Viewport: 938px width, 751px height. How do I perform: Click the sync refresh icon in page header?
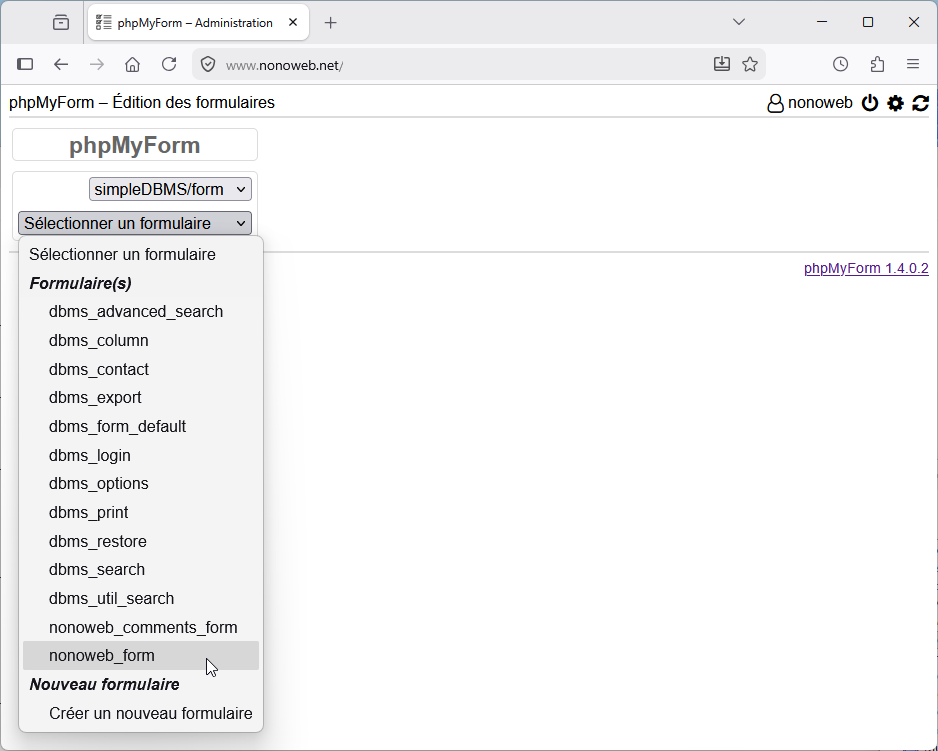click(921, 103)
